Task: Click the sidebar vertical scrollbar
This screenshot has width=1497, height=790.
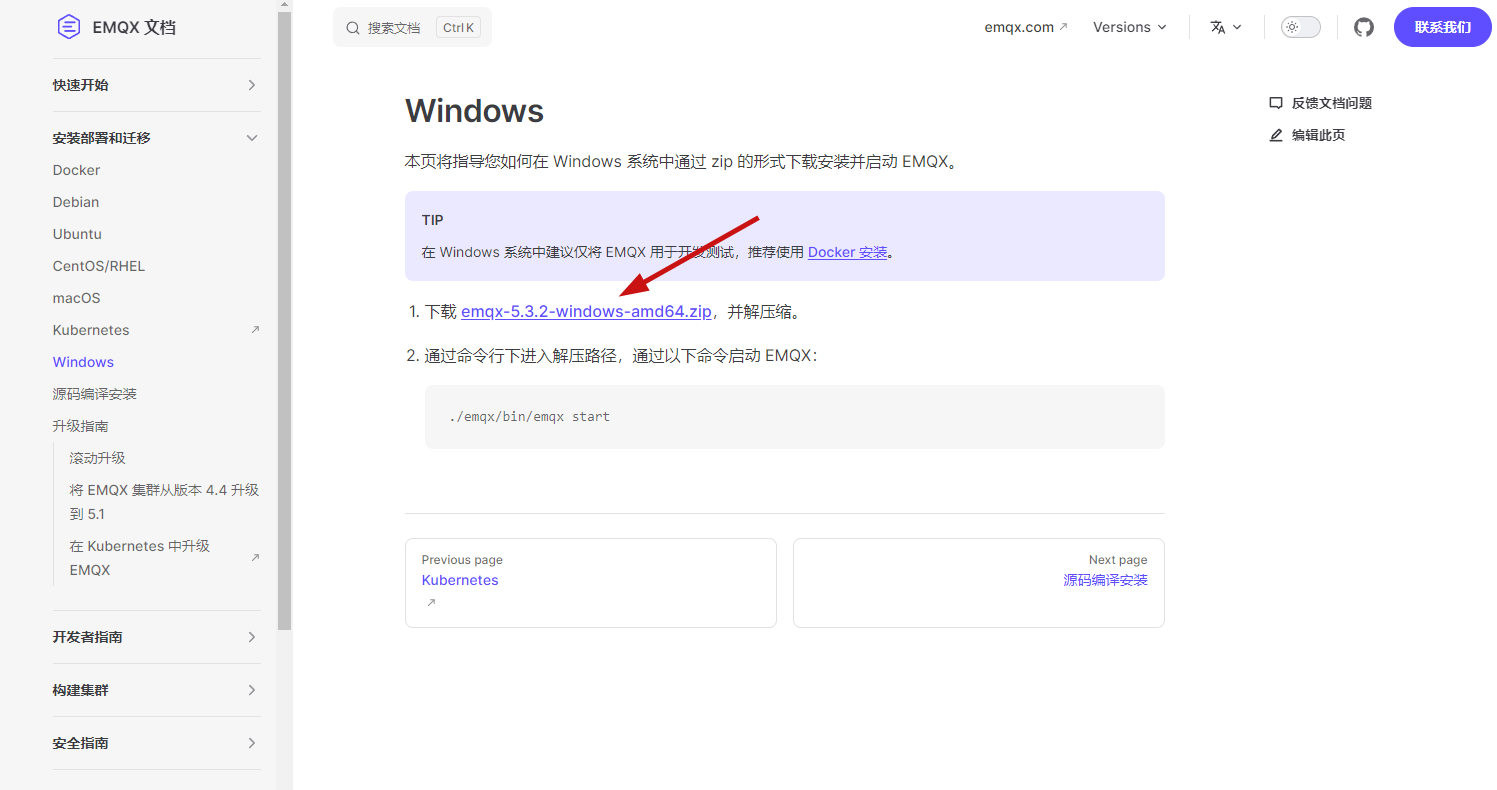Action: (x=285, y=320)
